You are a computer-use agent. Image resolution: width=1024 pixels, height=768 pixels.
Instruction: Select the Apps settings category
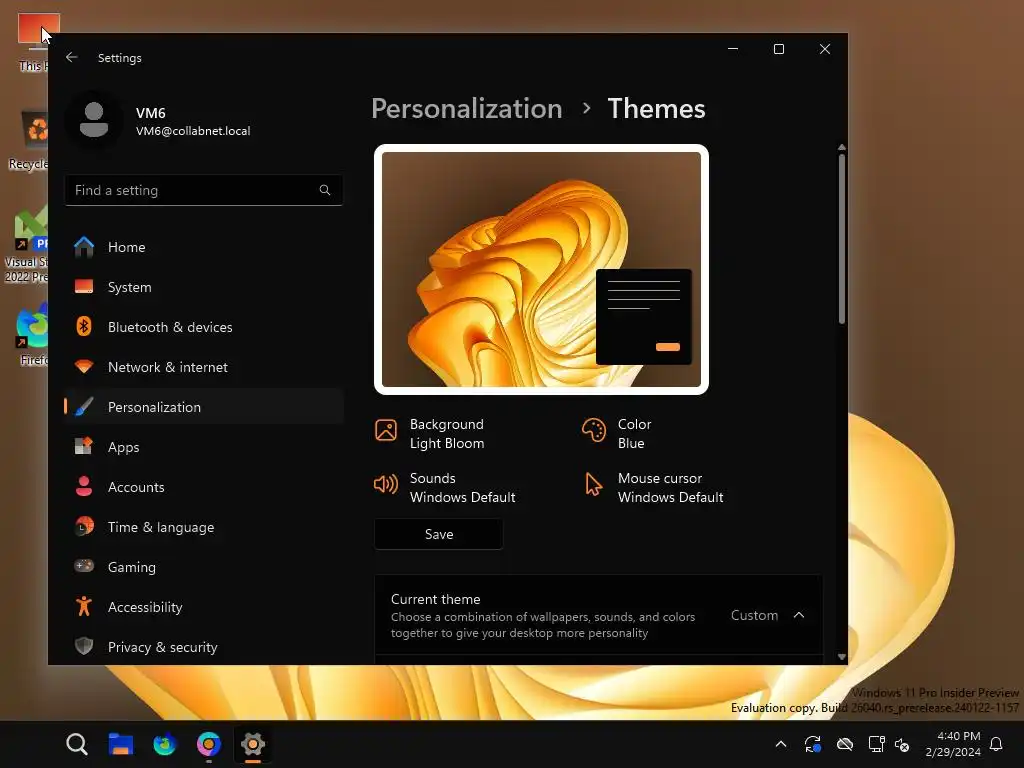point(204,447)
